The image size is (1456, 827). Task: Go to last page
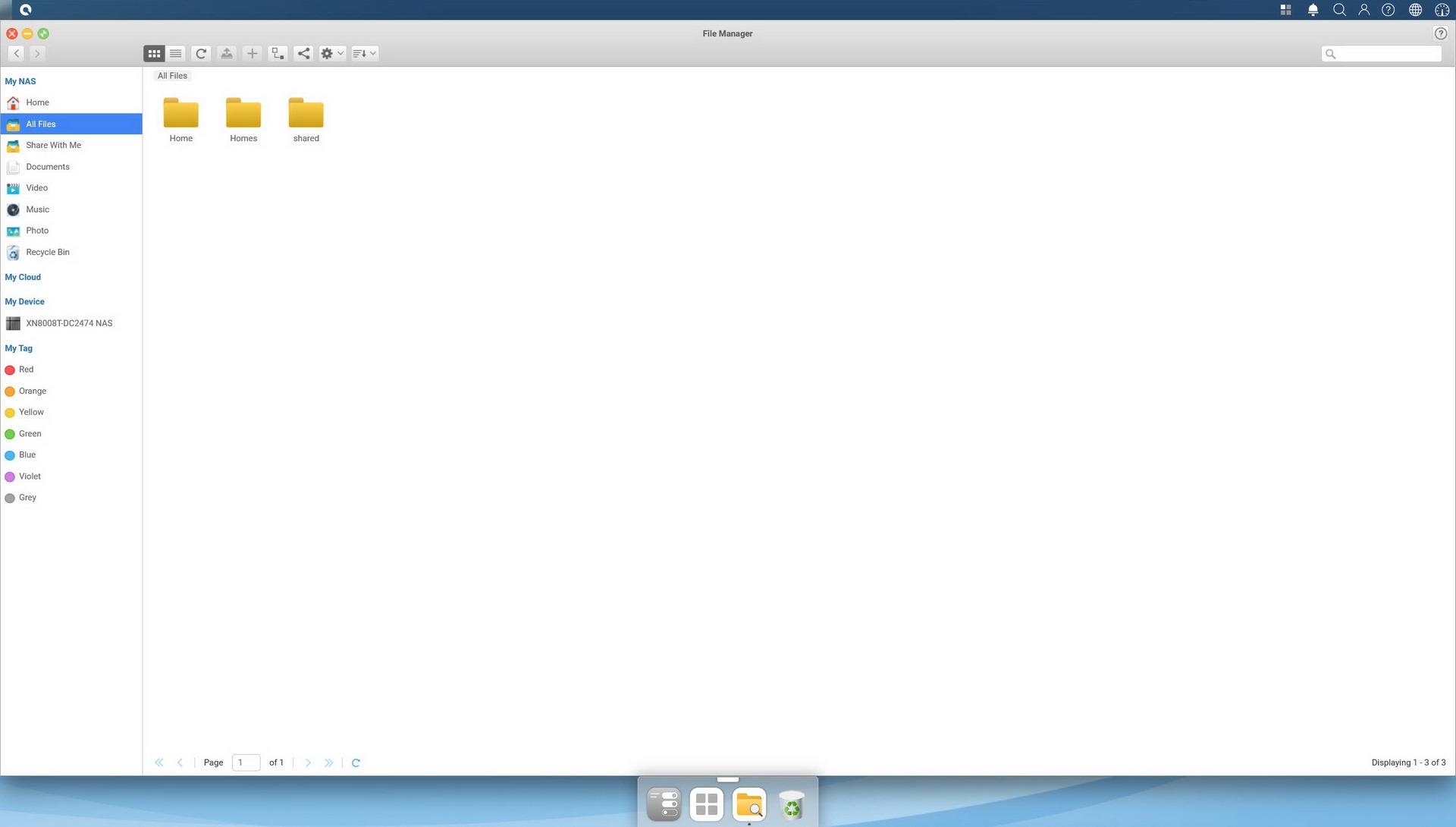[328, 763]
